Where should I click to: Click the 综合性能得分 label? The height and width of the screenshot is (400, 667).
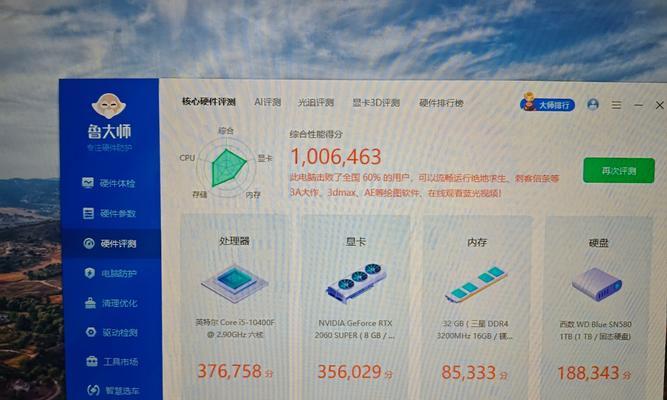pyautogui.click(x=316, y=134)
